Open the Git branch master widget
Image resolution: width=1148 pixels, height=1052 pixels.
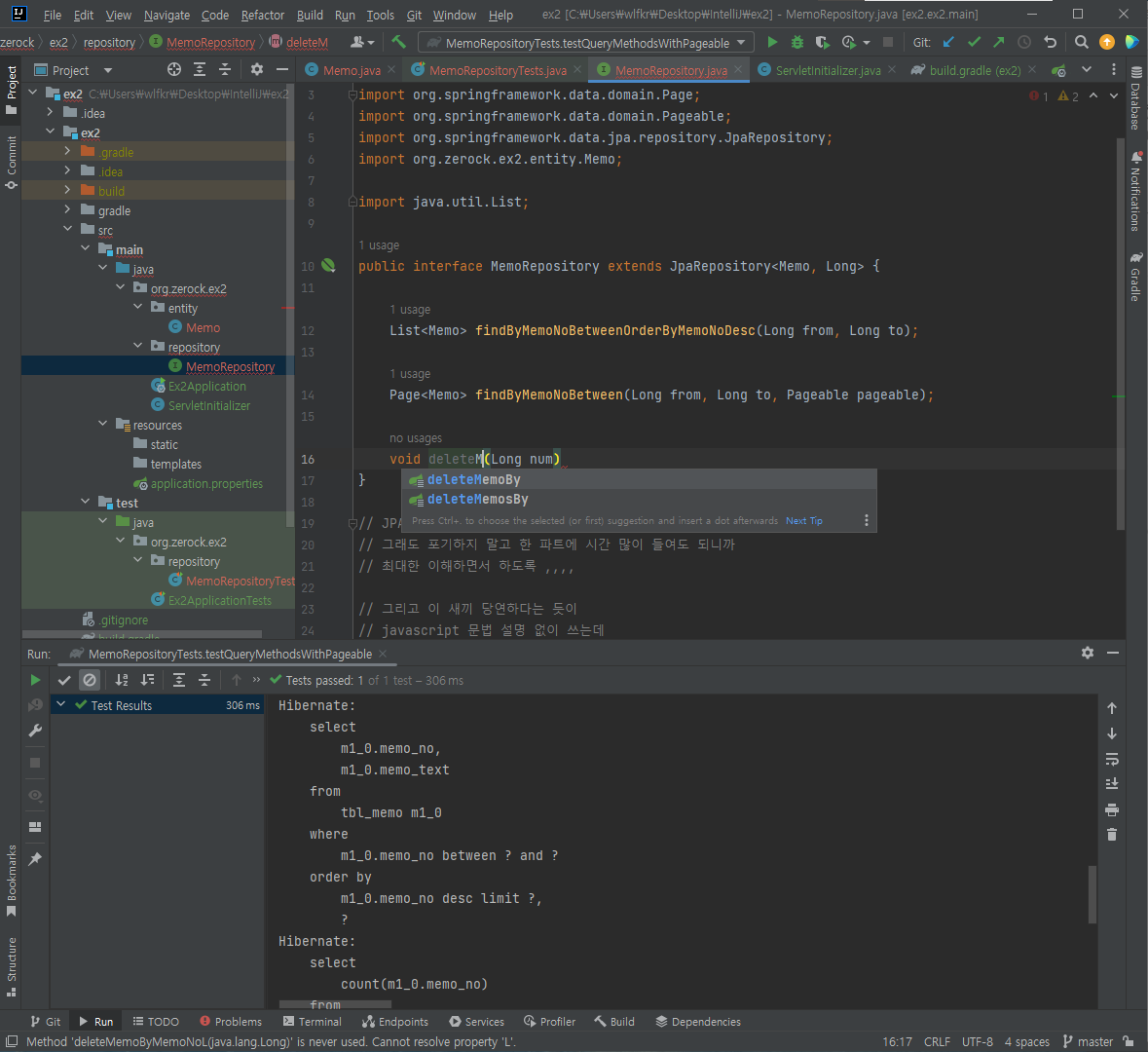[1088, 1041]
